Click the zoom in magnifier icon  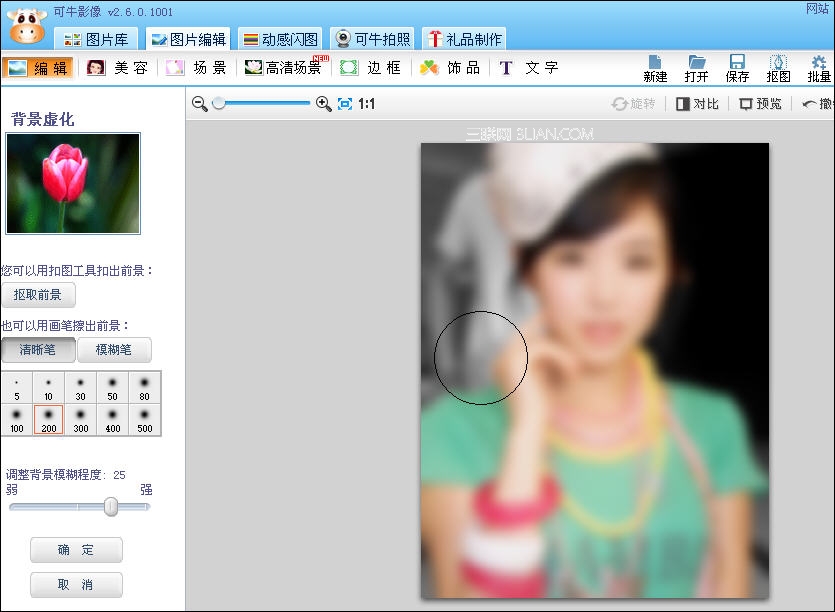pos(323,104)
